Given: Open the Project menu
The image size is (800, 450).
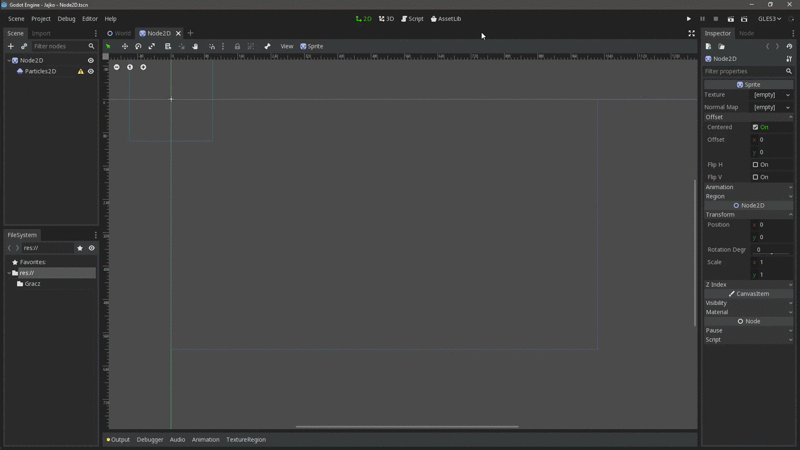Looking at the screenshot, I should tap(41, 19).
